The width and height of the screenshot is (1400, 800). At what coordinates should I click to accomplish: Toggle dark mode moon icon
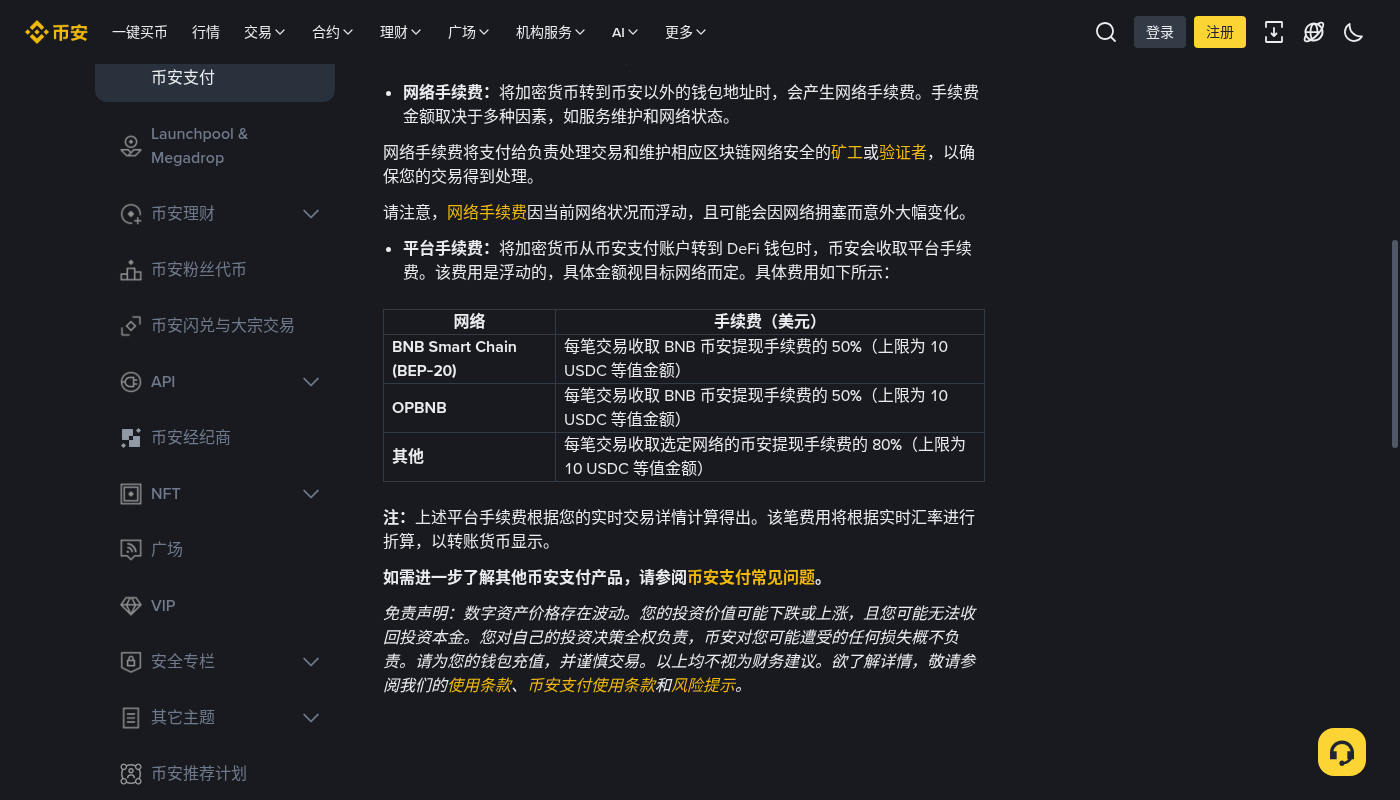click(1354, 32)
